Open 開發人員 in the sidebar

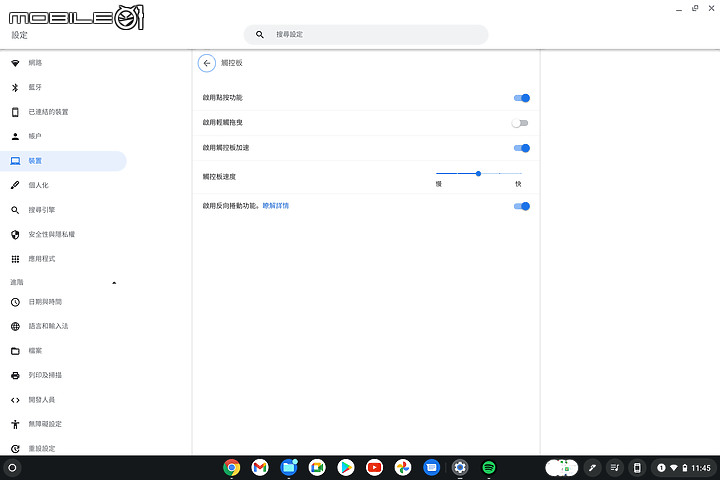tap(63, 400)
